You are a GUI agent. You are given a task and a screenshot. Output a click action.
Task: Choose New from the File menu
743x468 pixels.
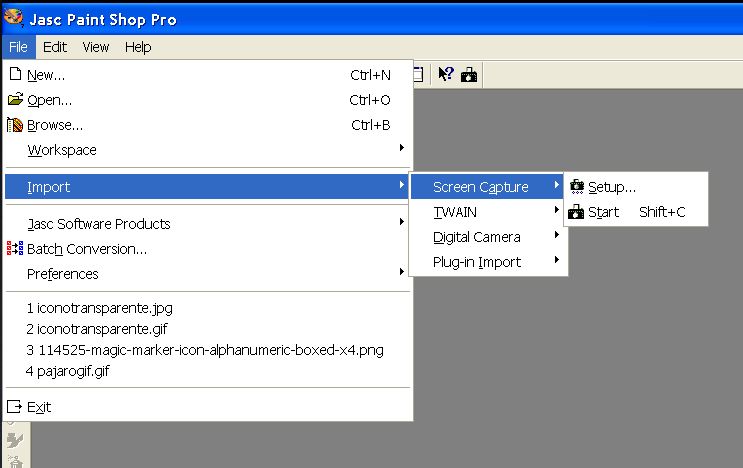click(46, 75)
